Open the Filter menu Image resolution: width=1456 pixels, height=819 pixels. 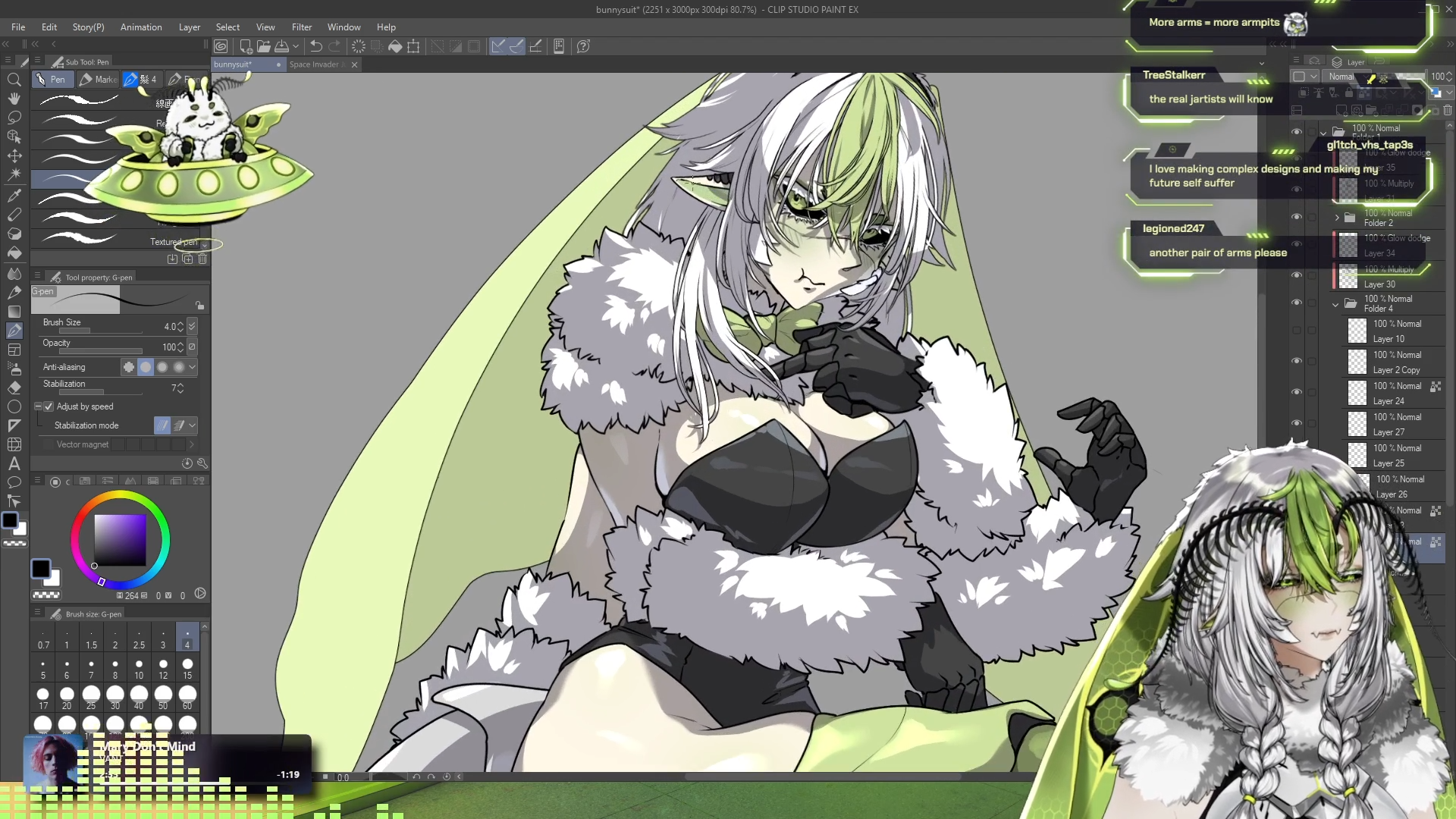click(x=301, y=27)
